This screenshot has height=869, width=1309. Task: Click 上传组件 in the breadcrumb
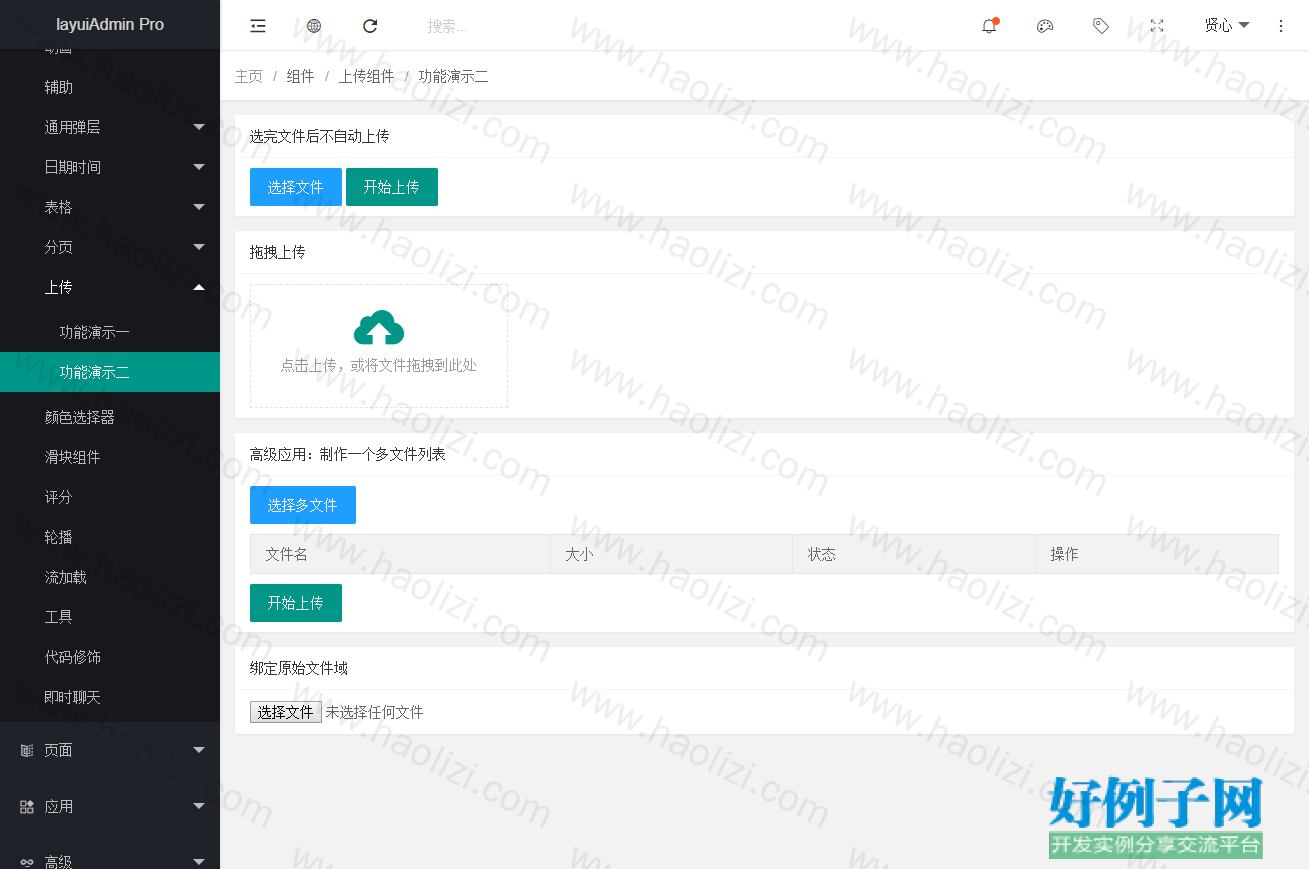pos(367,77)
